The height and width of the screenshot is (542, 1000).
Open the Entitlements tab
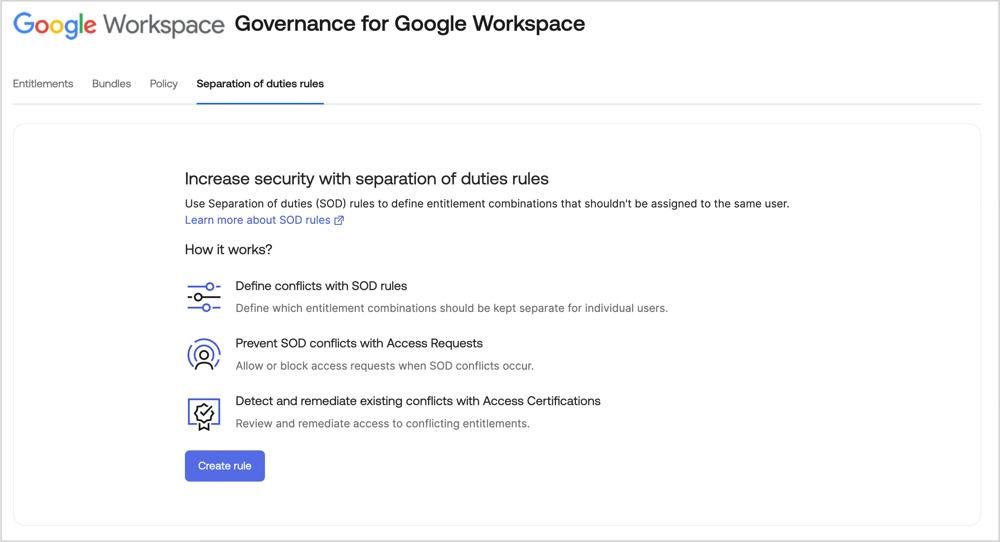coord(43,84)
